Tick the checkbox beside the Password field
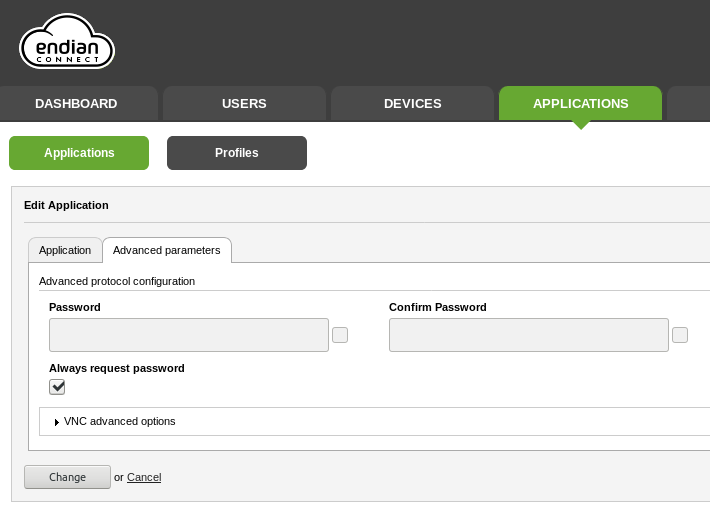 click(340, 335)
